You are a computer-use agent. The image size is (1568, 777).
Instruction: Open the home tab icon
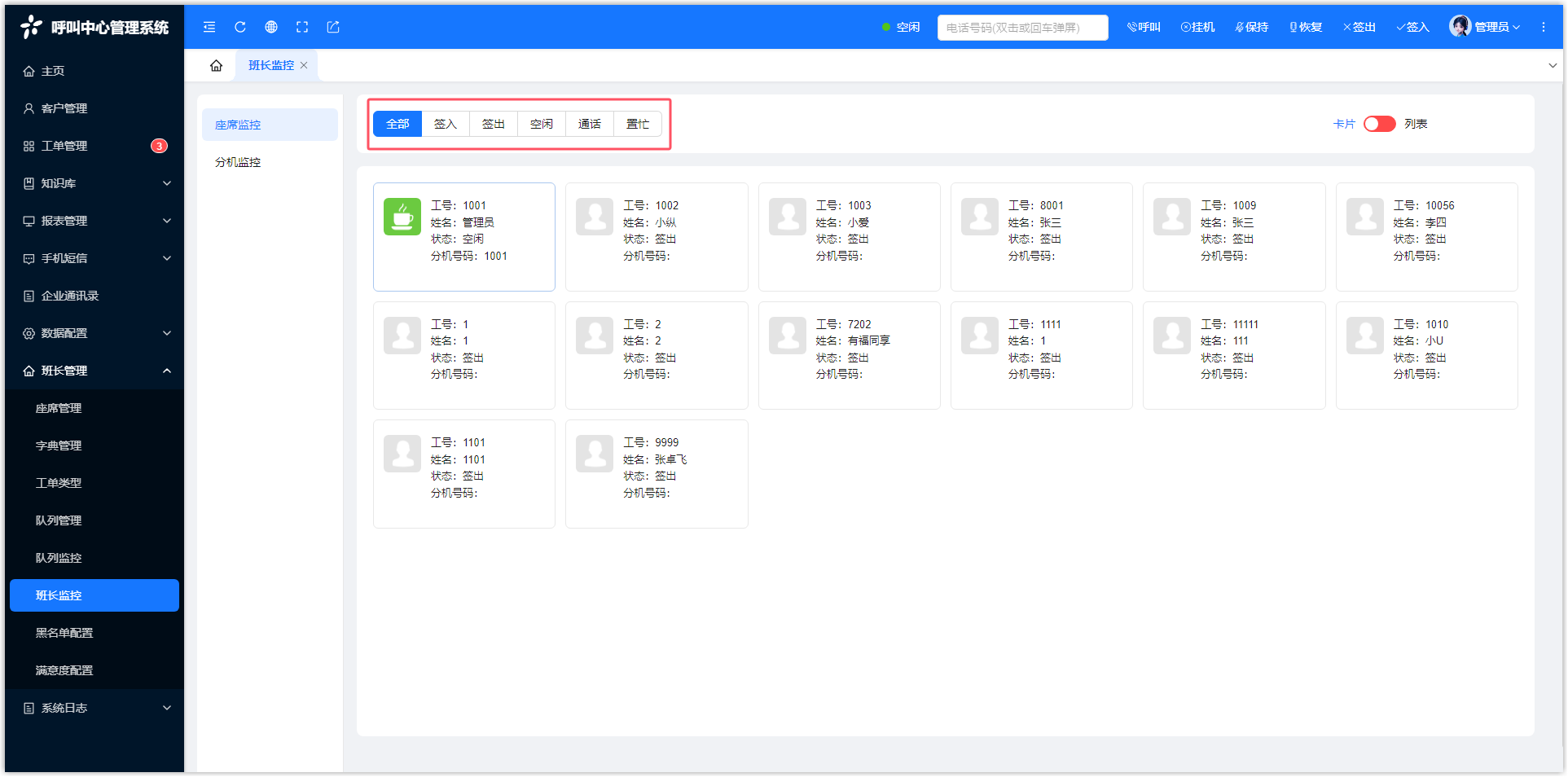click(x=216, y=65)
